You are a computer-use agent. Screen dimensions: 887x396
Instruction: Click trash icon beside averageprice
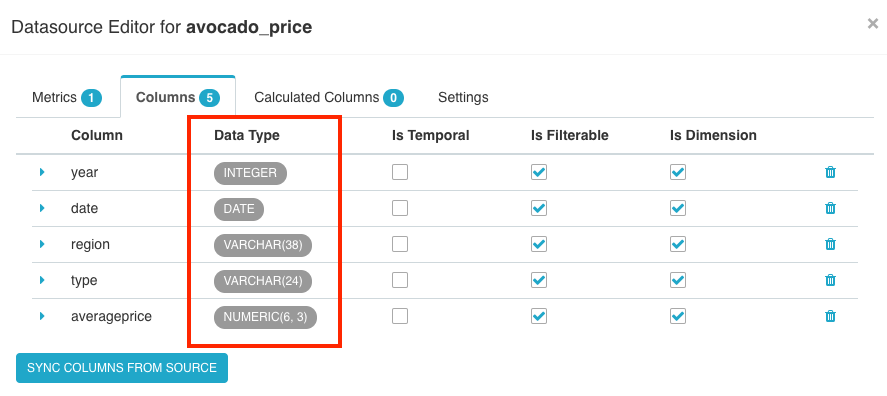tap(830, 316)
